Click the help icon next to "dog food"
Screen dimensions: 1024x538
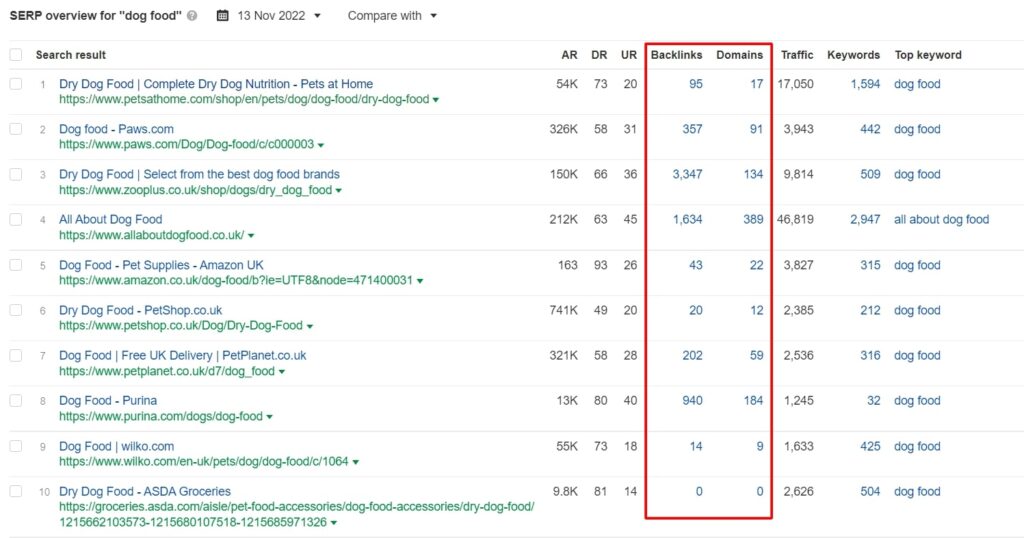click(x=192, y=16)
